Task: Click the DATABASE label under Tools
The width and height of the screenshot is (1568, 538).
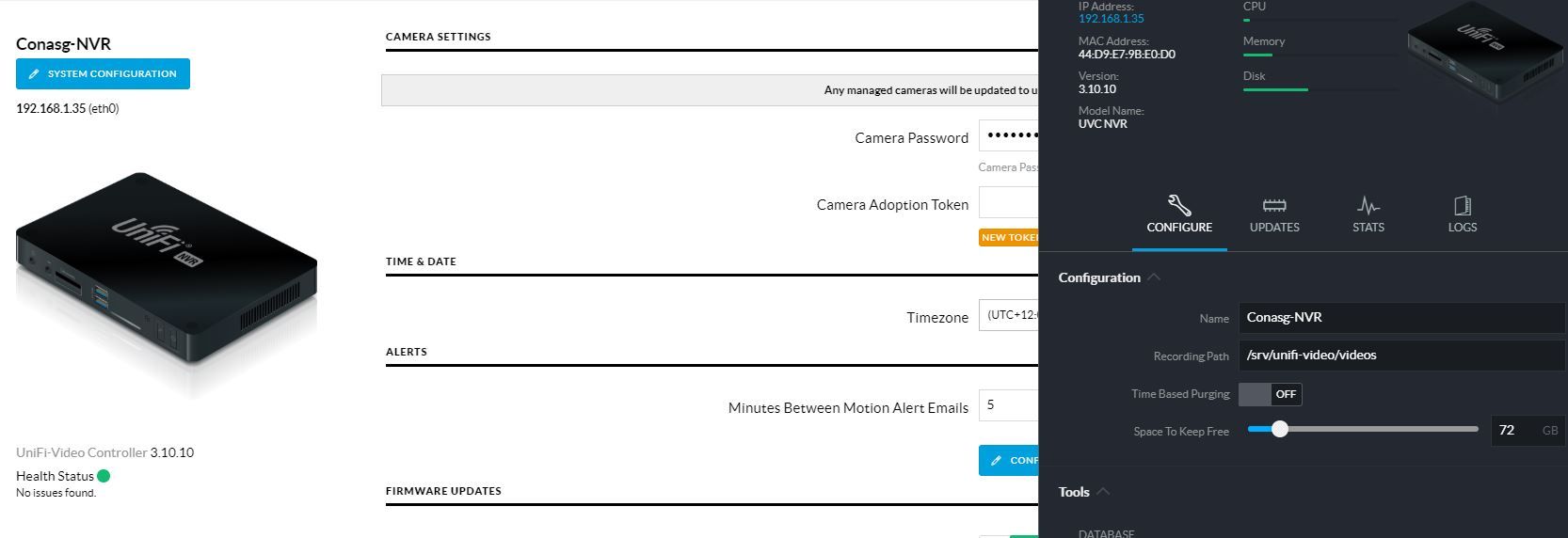Action: point(1106,533)
